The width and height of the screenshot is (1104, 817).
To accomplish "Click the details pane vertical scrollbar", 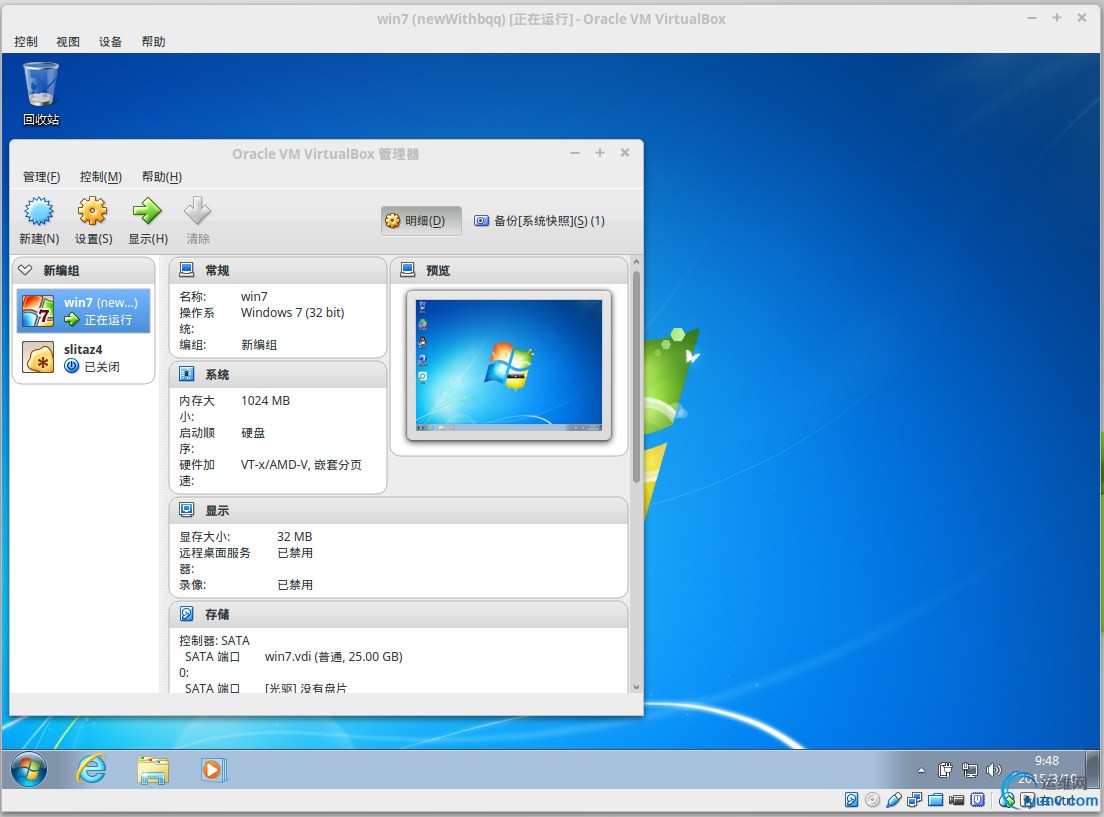I will (x=636, y=377).
